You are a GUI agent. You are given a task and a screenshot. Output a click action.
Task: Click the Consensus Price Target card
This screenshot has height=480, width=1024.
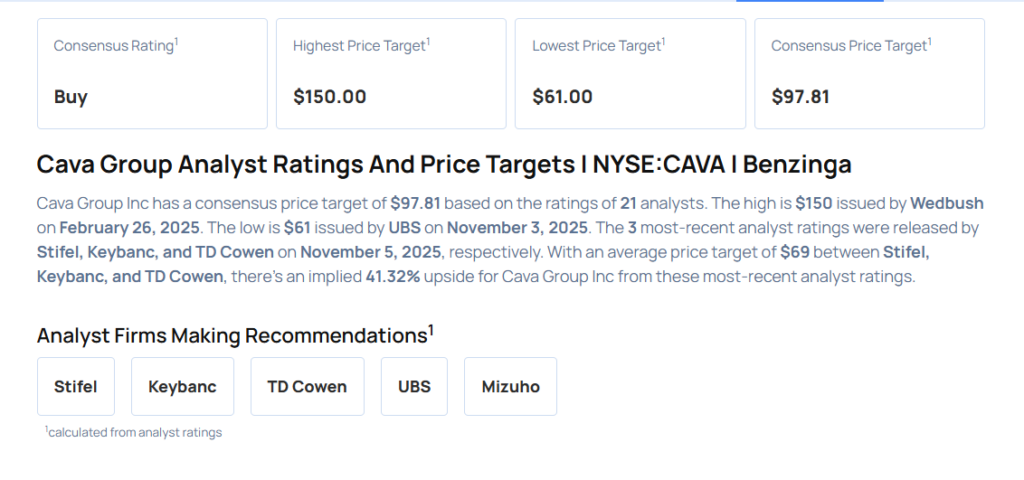(x=869, y=73)
